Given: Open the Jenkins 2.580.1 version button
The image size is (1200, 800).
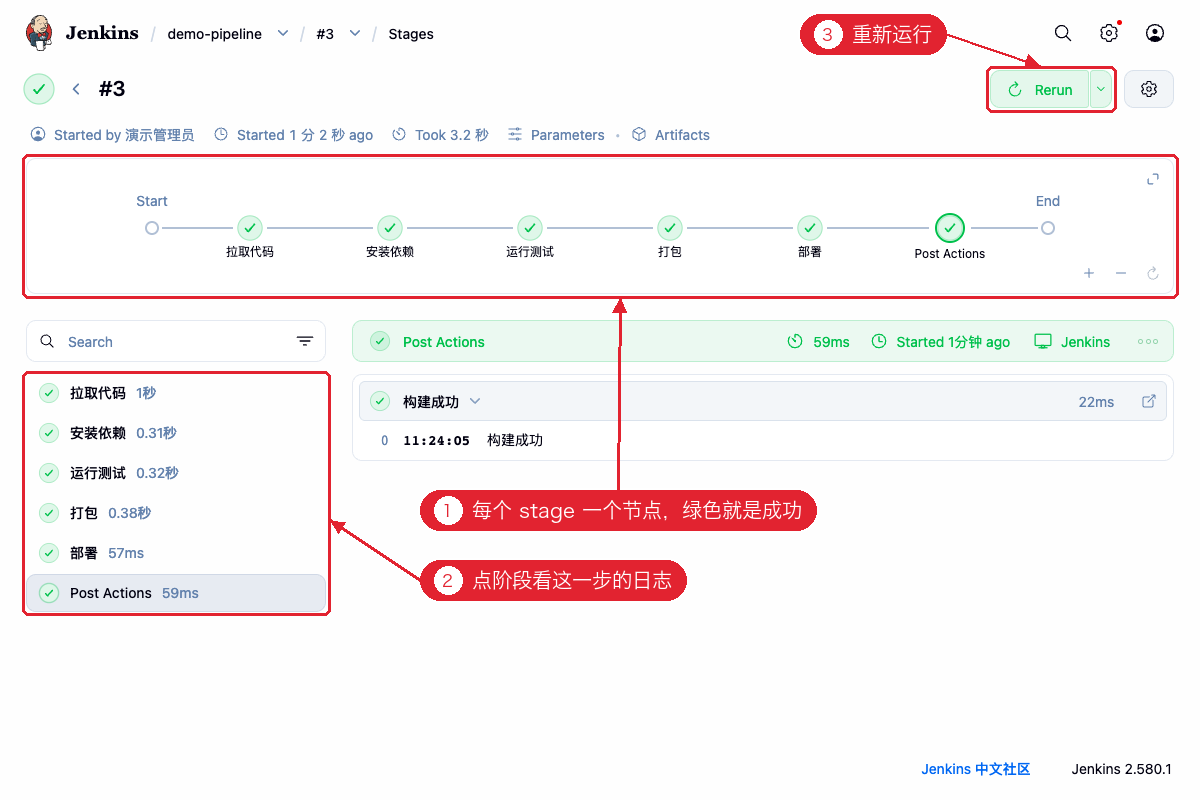Looking at the screenshot, I should tap(1122, 769).
